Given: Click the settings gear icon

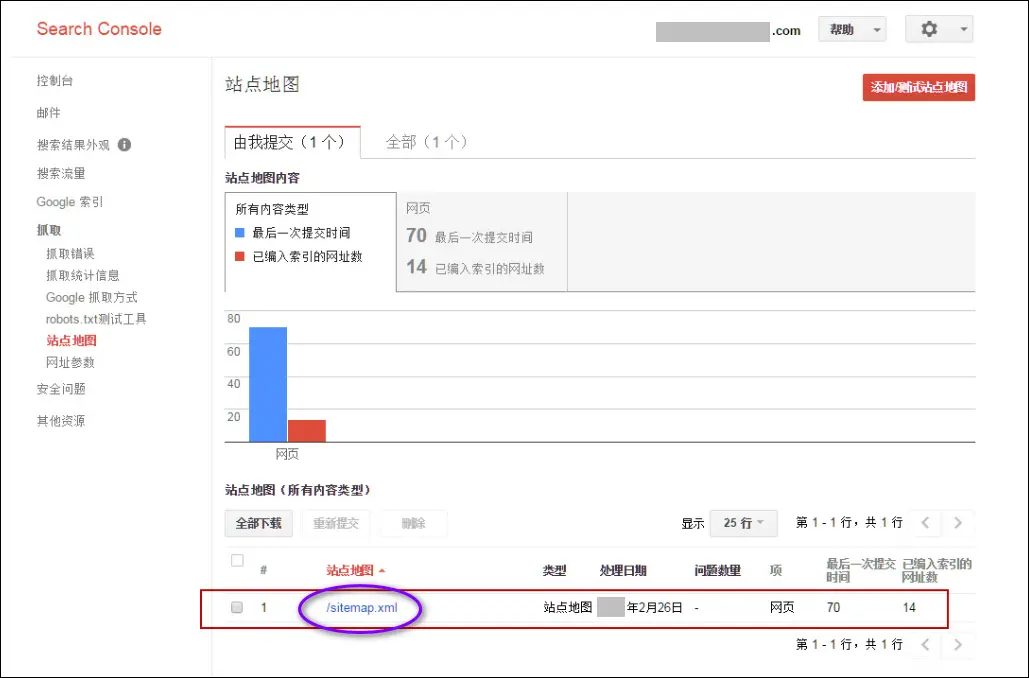Looking at the screenshot, I should 929,30.
